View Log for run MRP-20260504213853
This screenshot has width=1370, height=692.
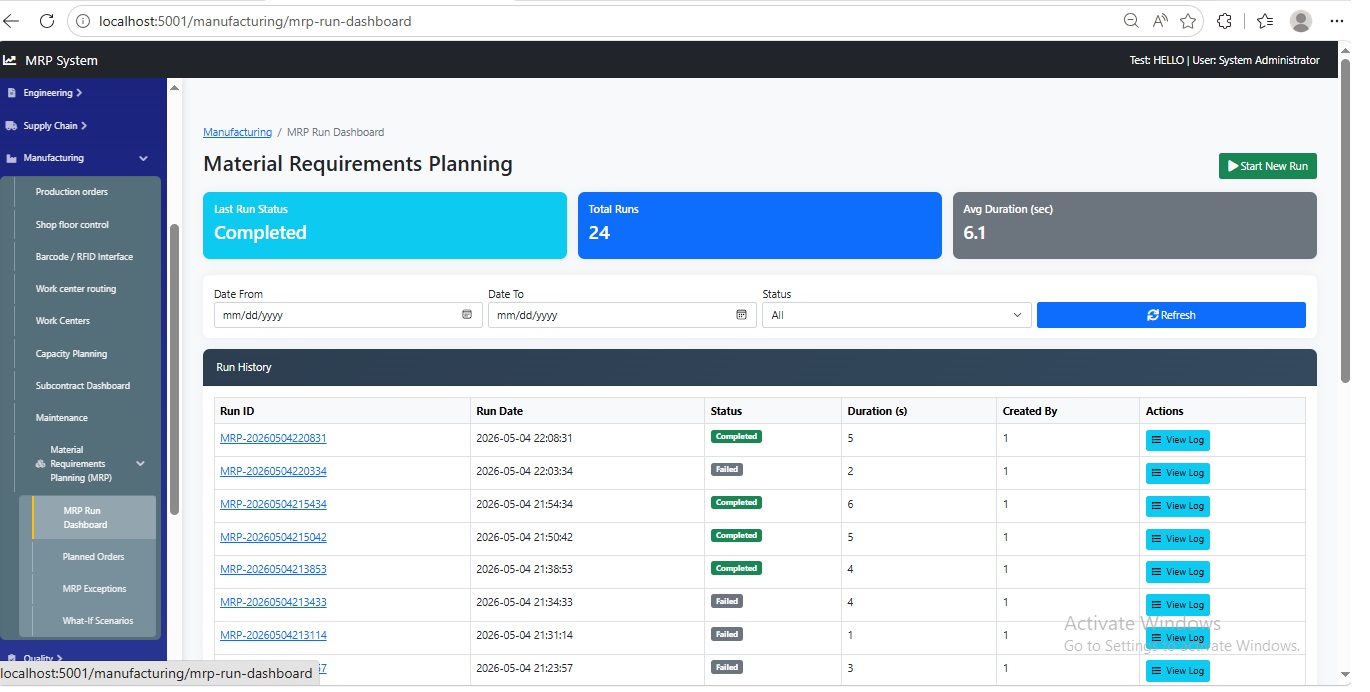point(1177,572)
